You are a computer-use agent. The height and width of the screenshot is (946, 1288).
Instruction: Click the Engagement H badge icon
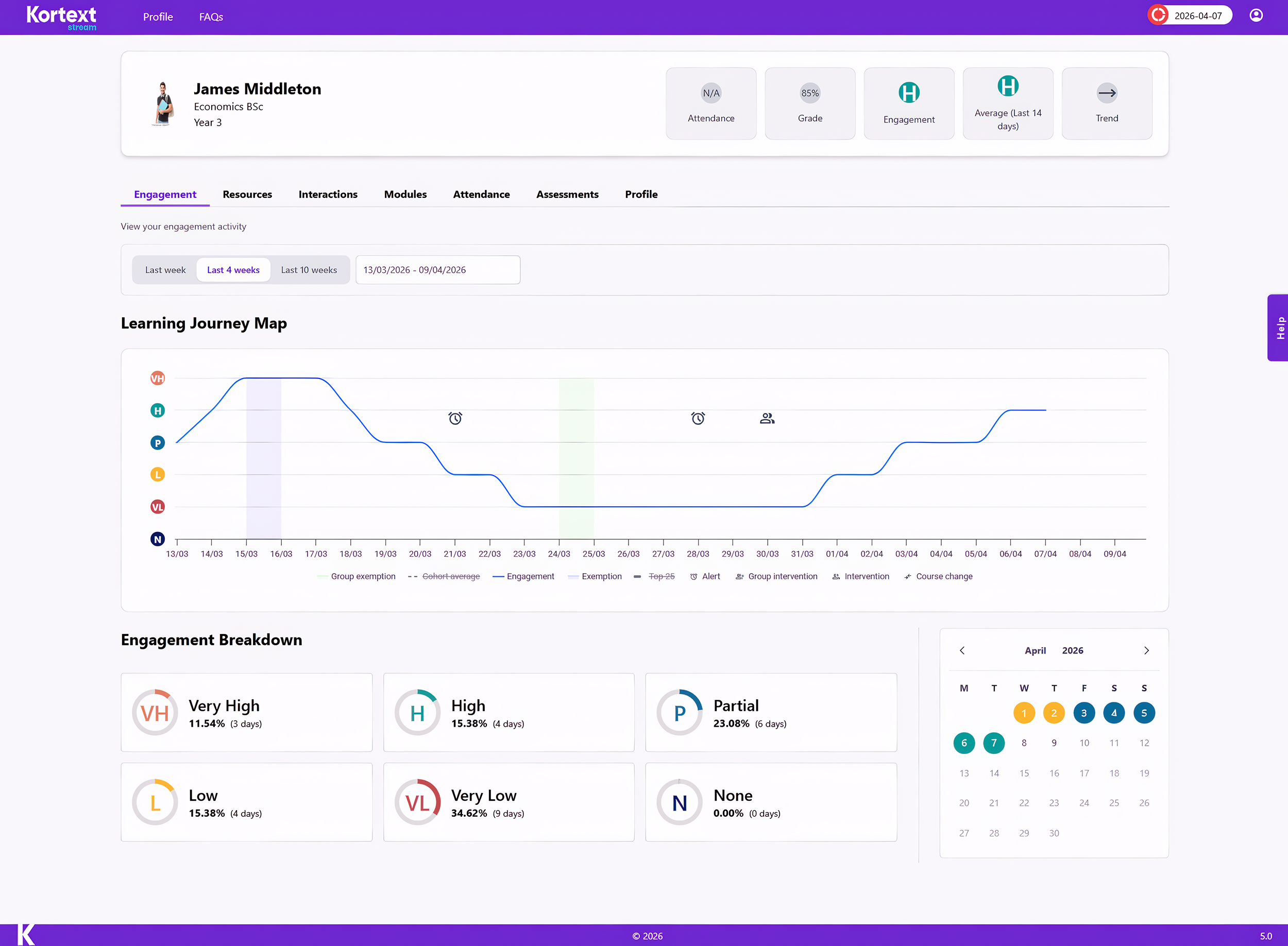tap(909, 93)
